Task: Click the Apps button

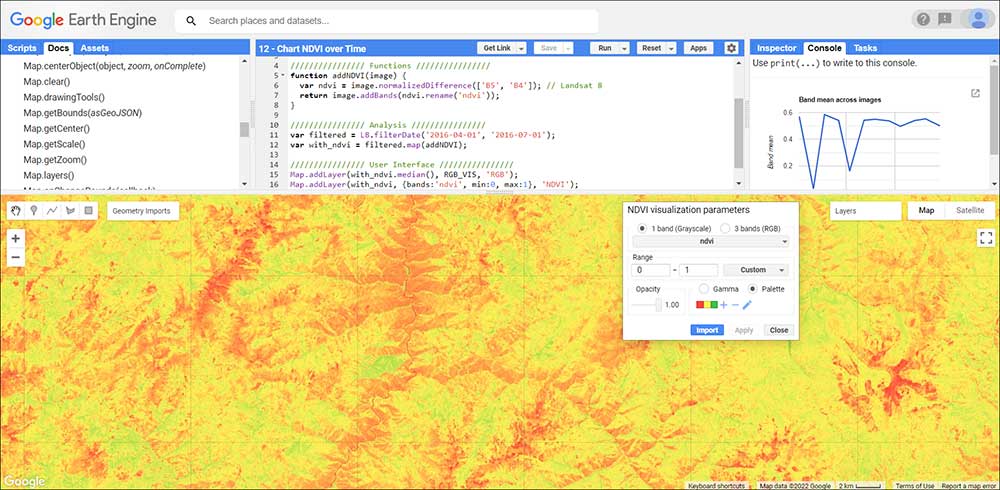Action: tap(698, 48)
